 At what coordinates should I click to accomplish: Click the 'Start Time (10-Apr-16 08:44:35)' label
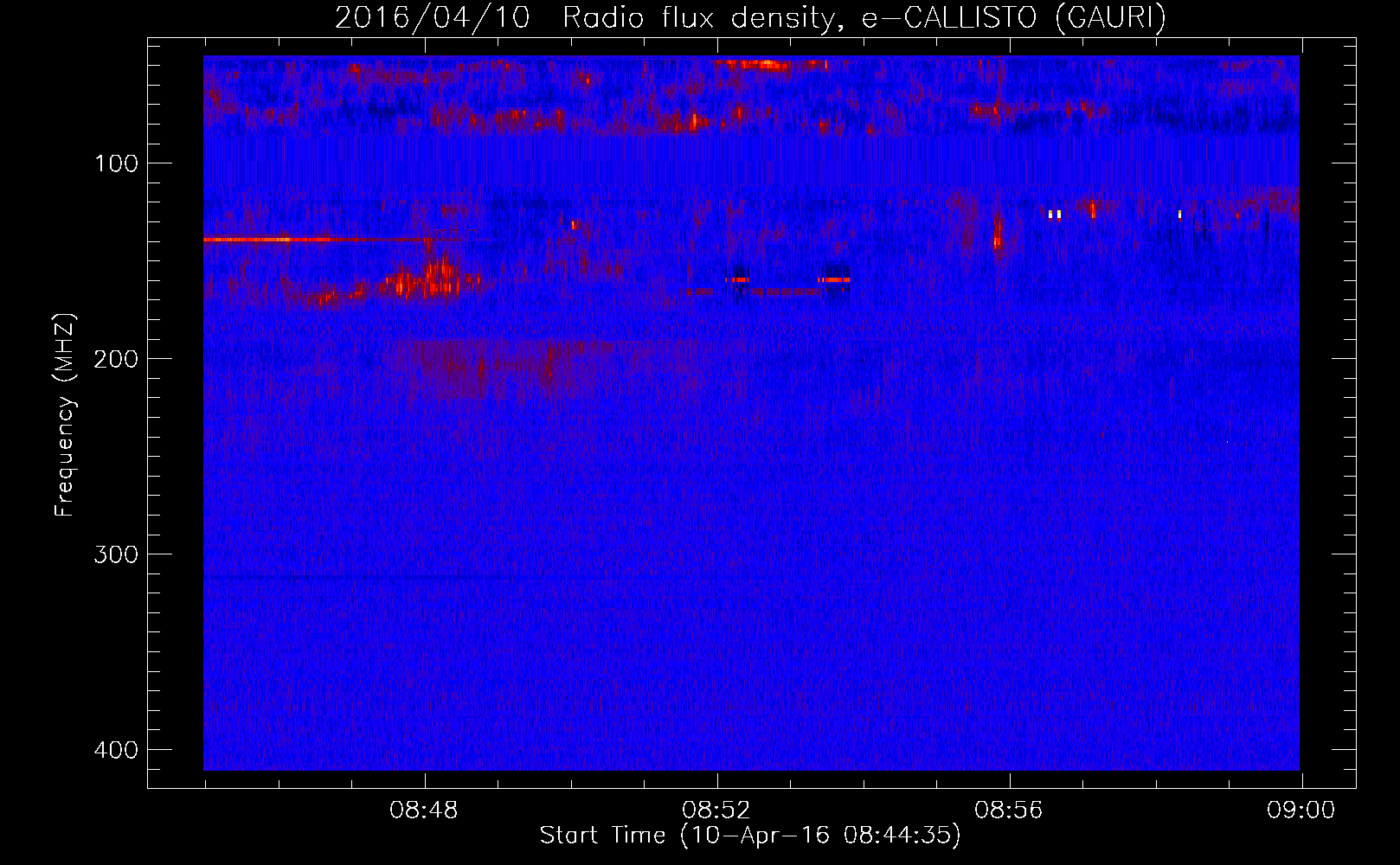[x=750, y=836]
